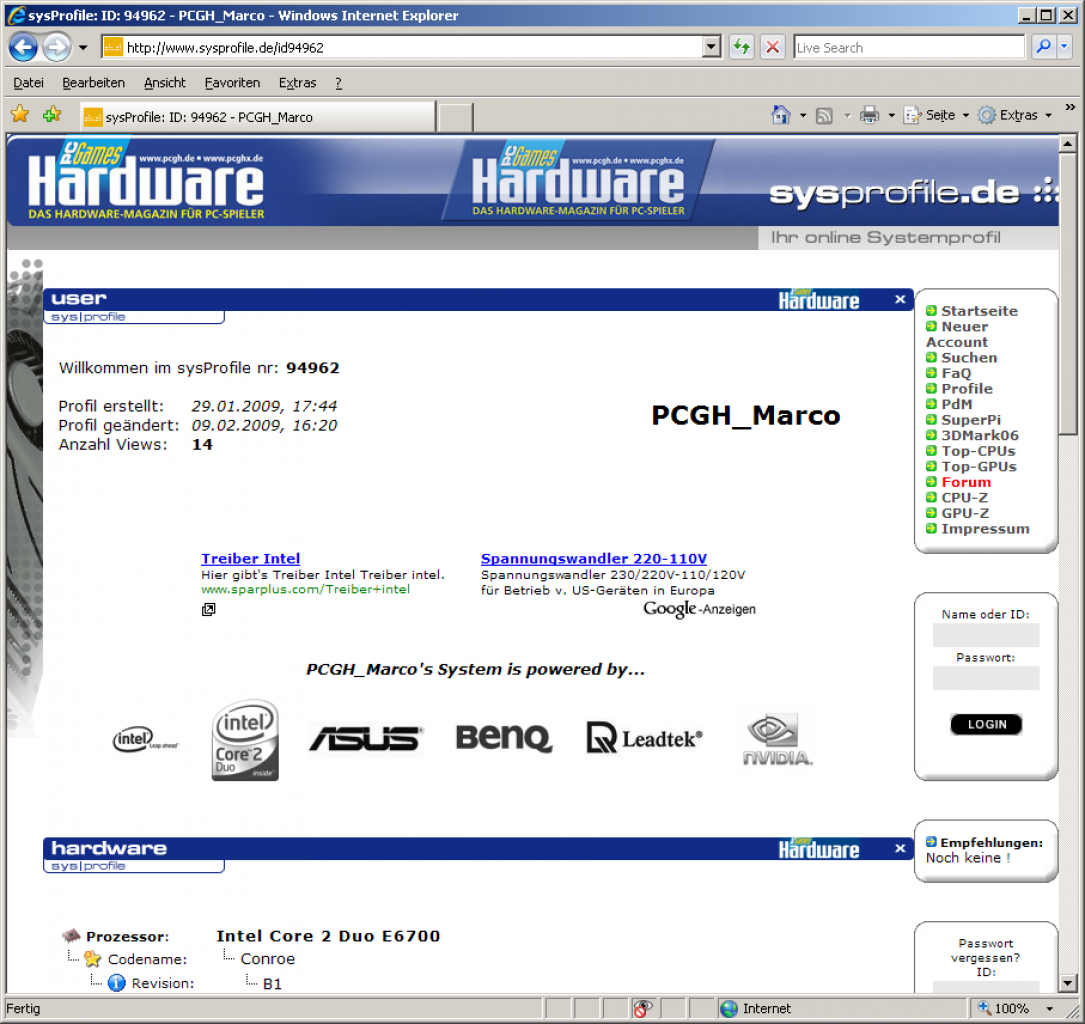The height and width of the screenshot is (1024, 1085).
Task: Open the Ansicht menu
Action: (165, 82)
